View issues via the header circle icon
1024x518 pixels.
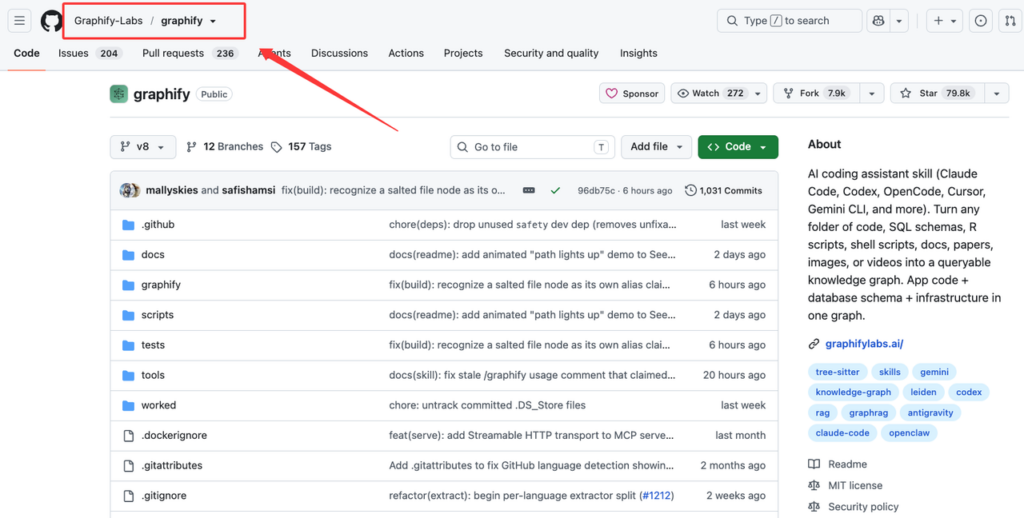click(x=981, y=21)
